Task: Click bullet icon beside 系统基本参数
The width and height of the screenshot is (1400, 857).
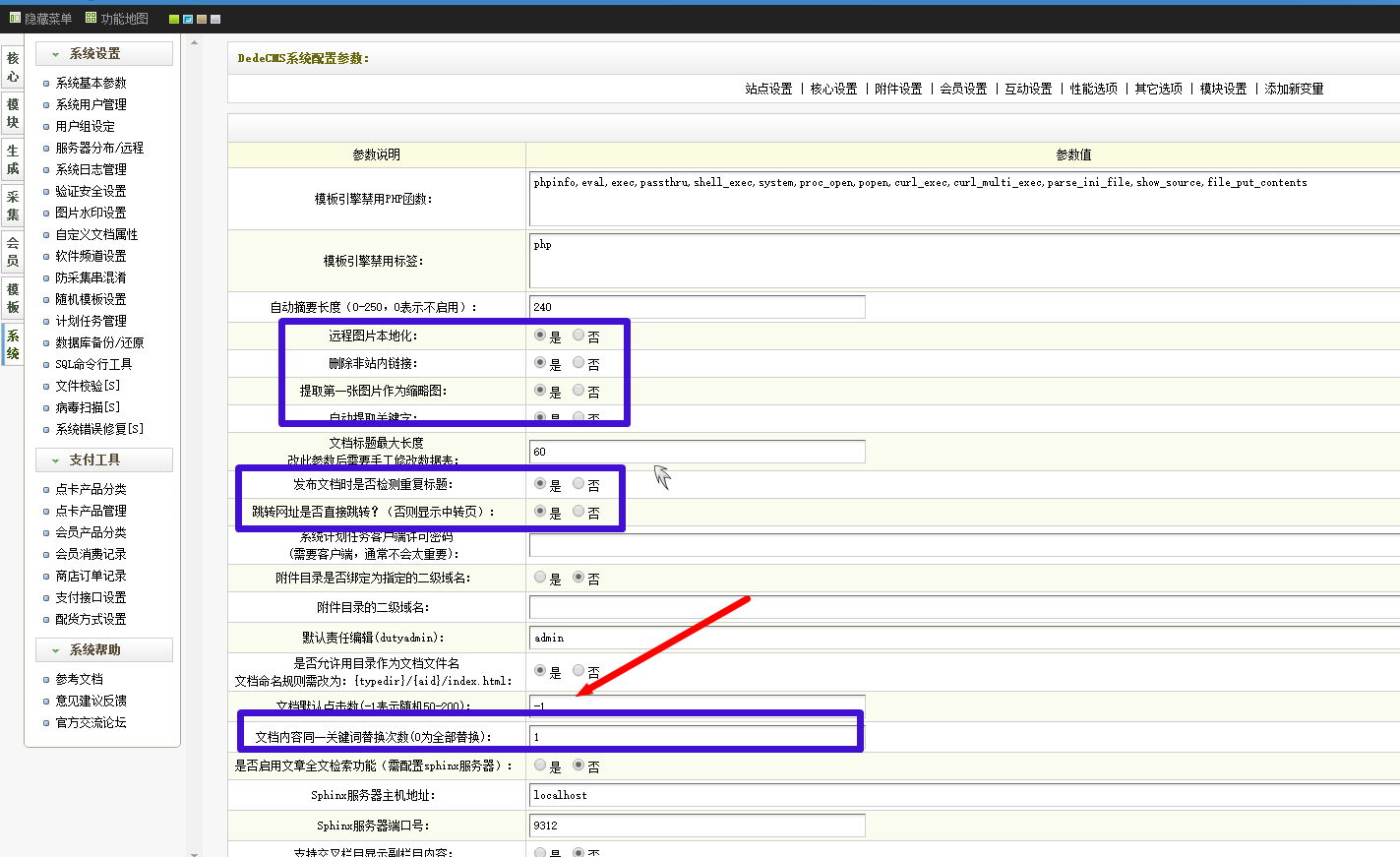Action: tap(46, 84)
